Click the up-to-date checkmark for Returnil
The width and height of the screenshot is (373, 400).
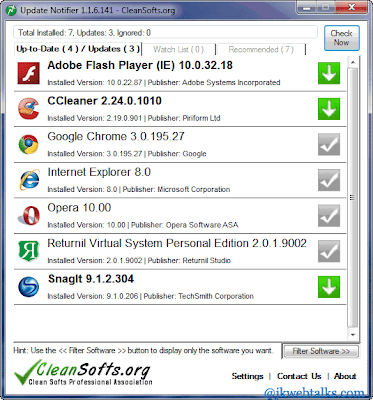329,251
